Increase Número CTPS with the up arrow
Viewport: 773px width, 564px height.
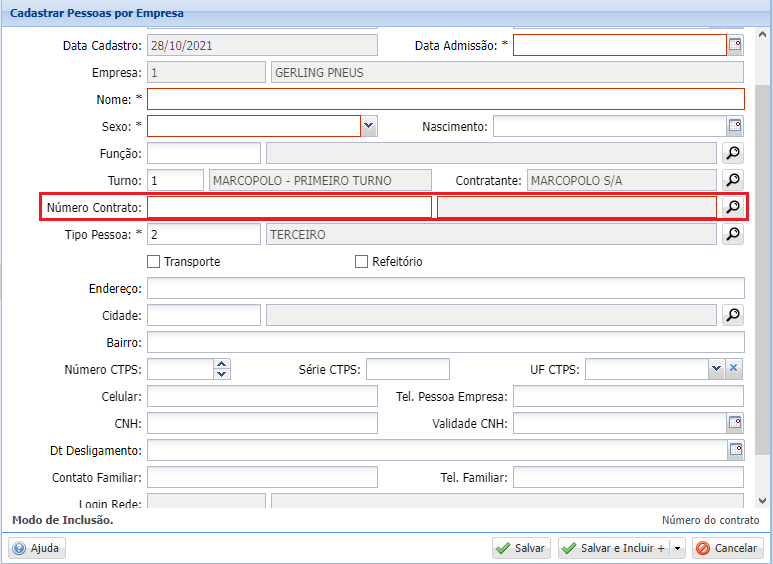(222, 364)
